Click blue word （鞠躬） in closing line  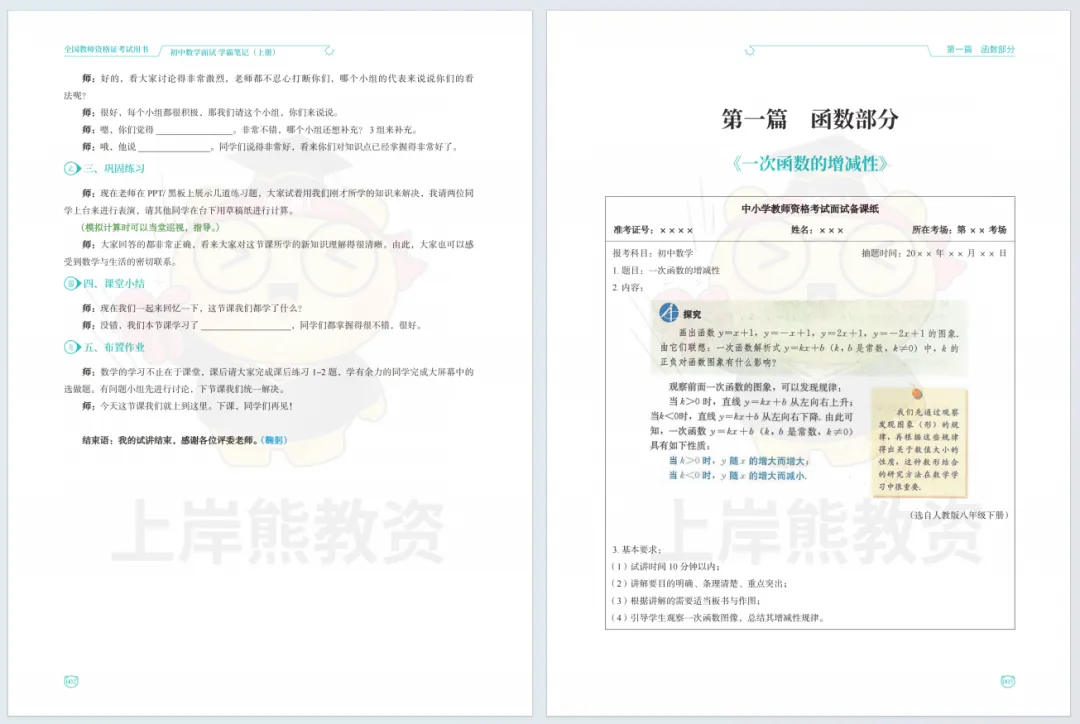coord(273,440)
